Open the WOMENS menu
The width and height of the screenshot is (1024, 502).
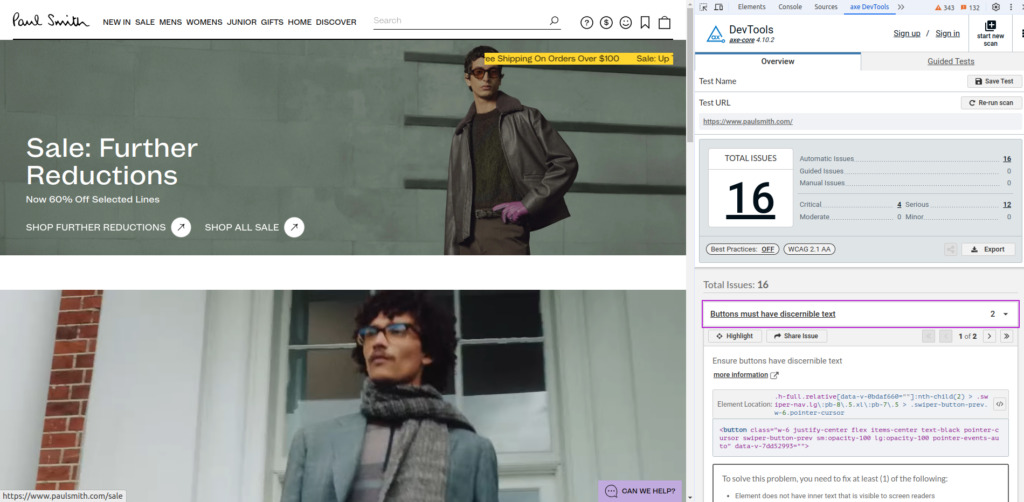pyautogui.click(x=204, y=22)
